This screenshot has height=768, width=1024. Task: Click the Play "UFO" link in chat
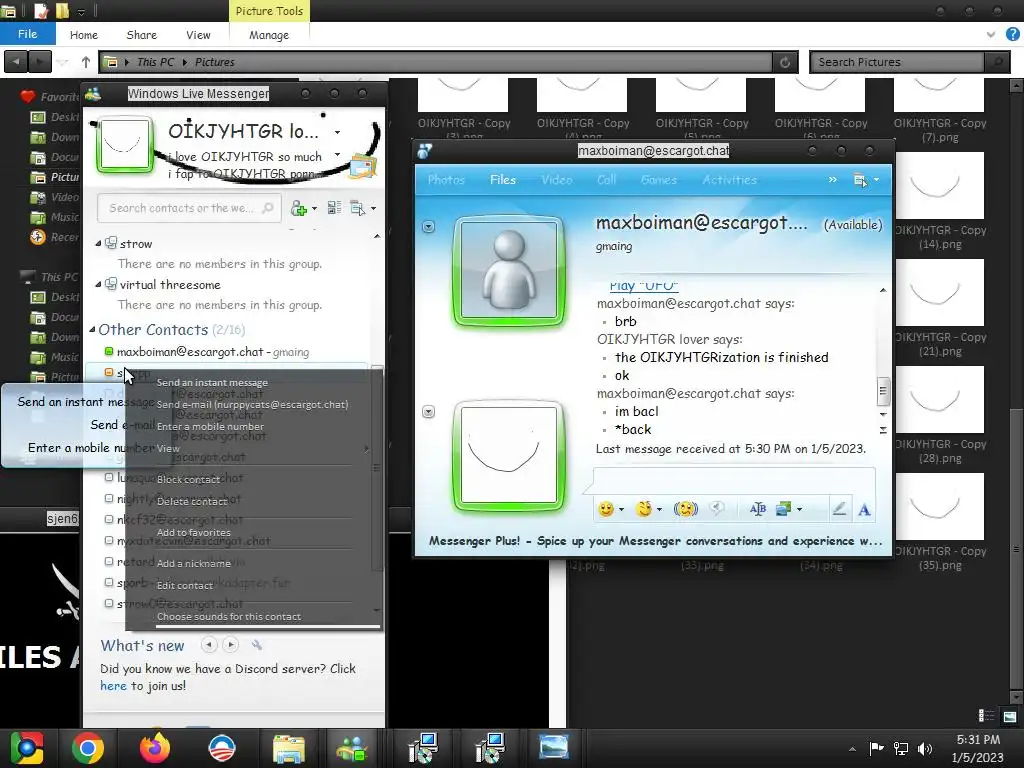point(644,286)
